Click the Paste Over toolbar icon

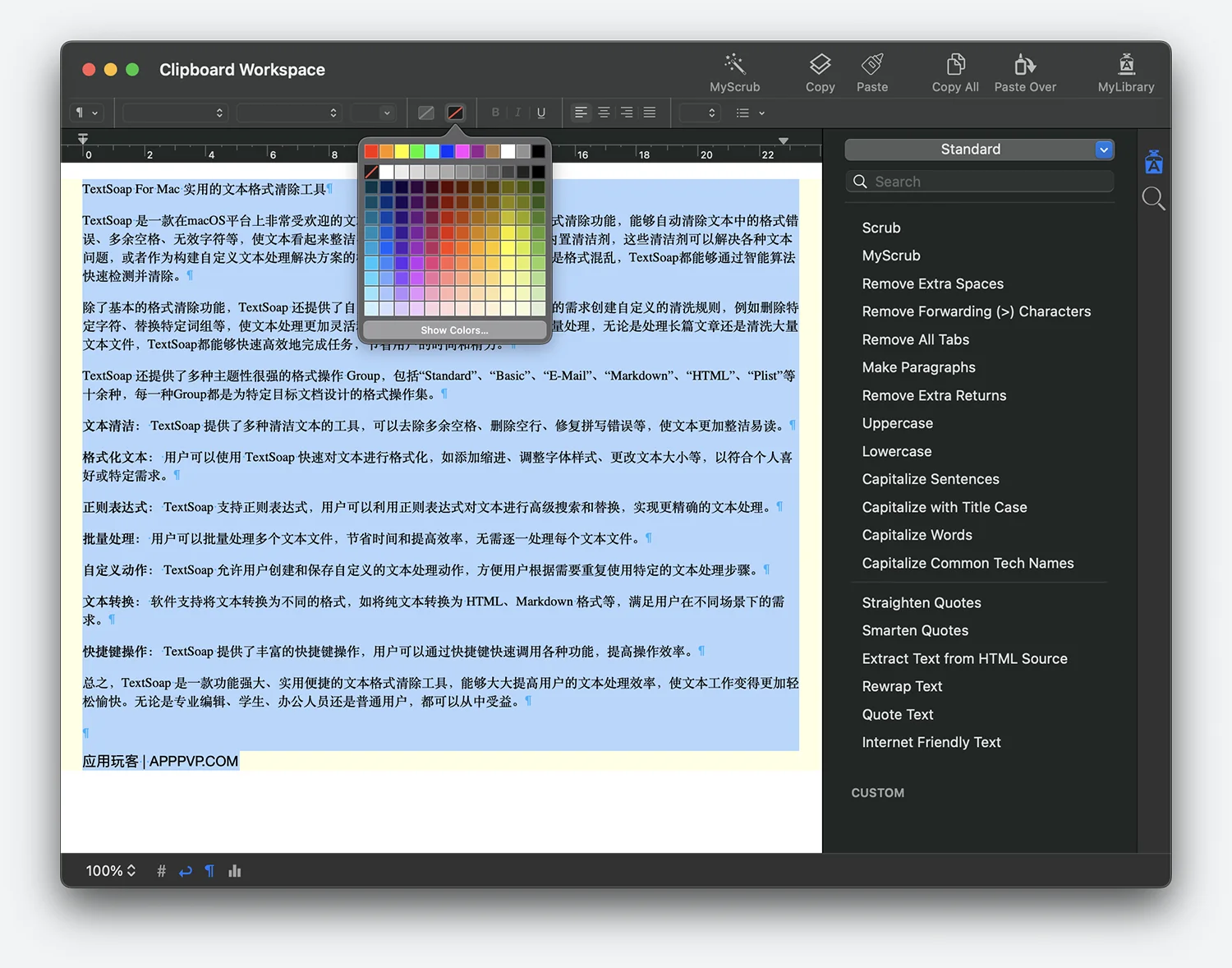coord(1024,64)
